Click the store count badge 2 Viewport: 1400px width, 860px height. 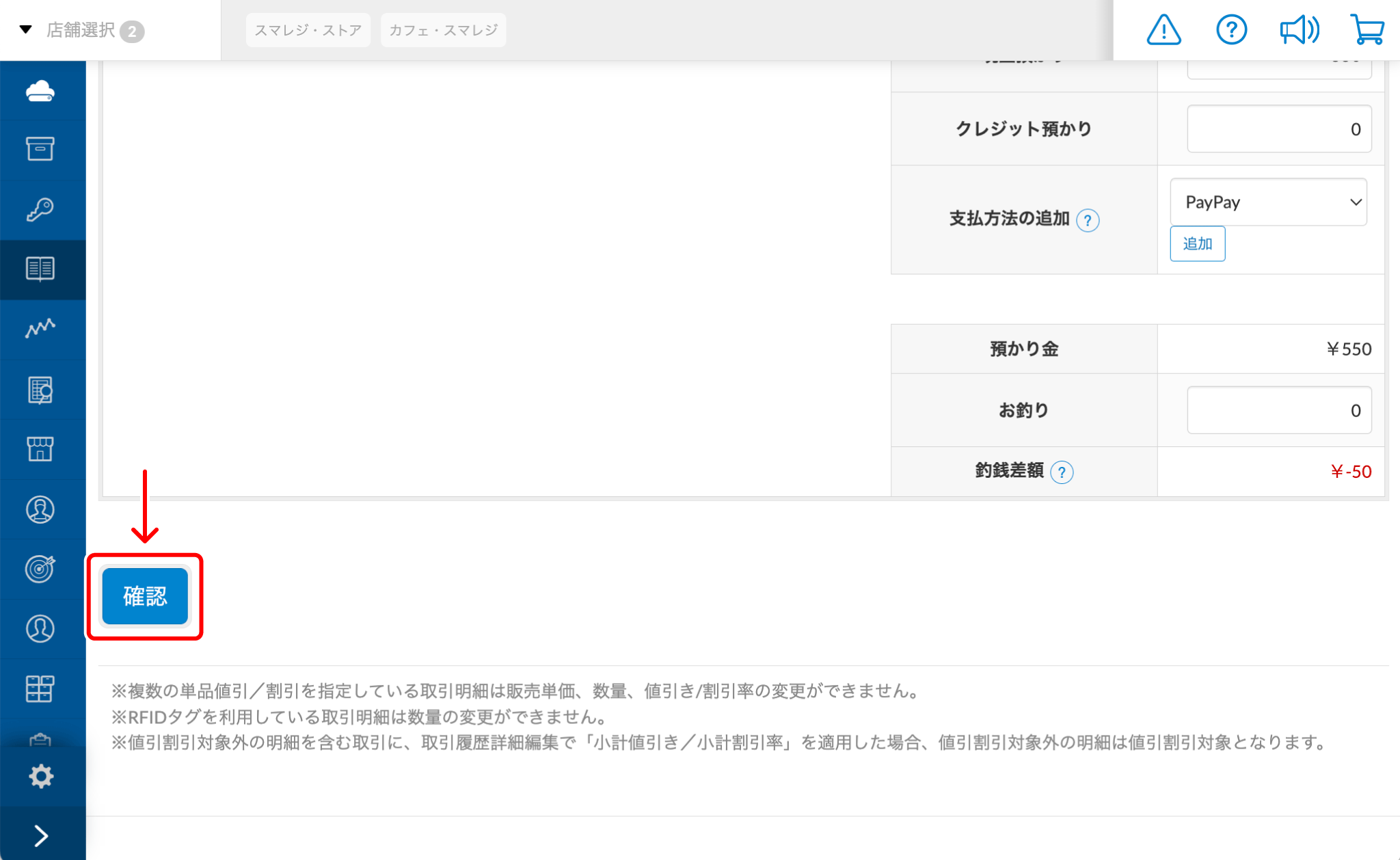click(132, 31)
